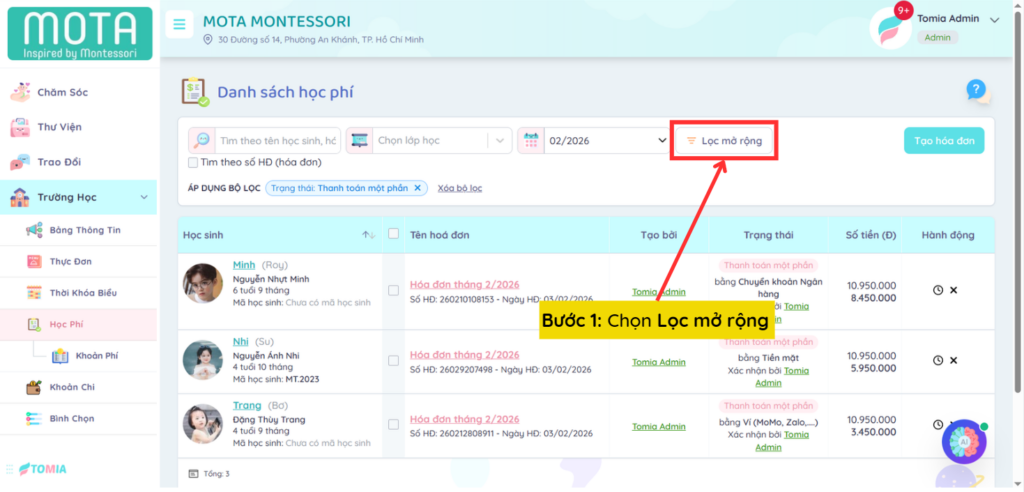The width and height of the screenshot is (1024, 492).
Task: Open Thực Đơn in the sidebar
Action: [x=70, y=262]
